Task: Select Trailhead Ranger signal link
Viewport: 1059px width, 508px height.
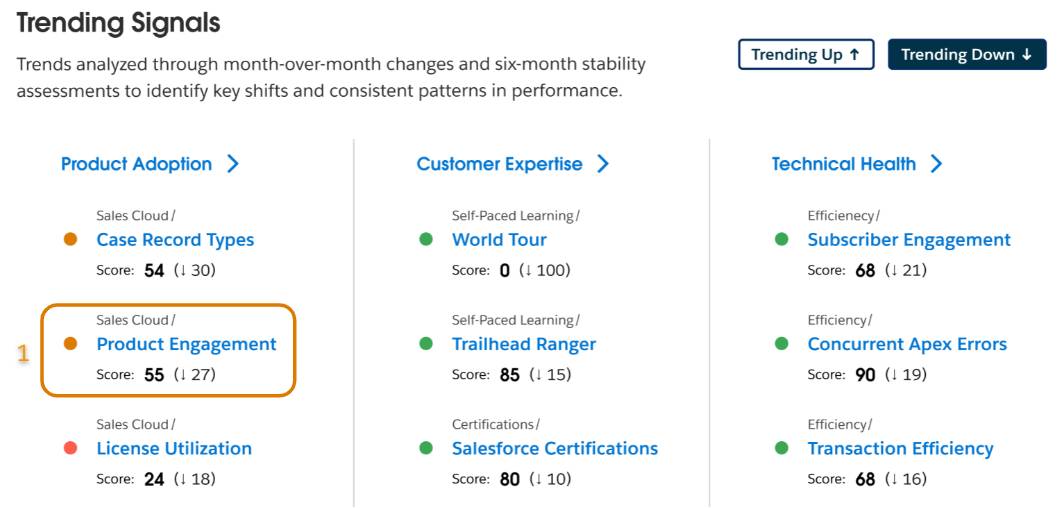Action: point(523,344)
